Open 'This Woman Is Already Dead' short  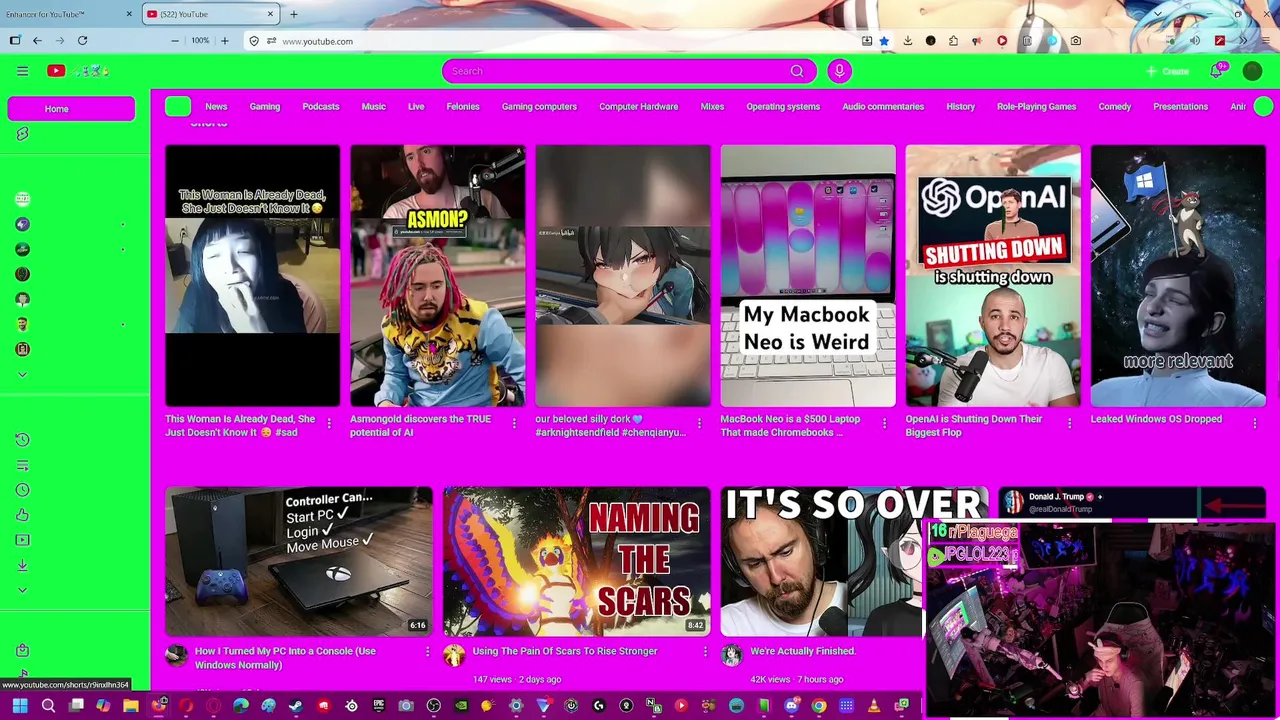pyautogui.click(x=252, y=276)
